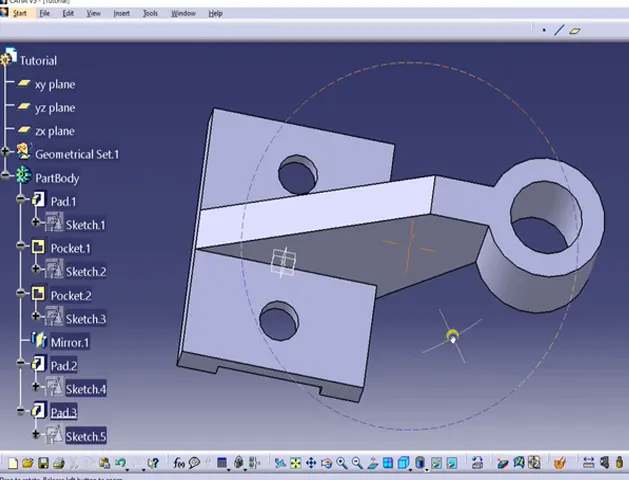This screenshot has width=629, height=480.
Task: Open the Tools menu
Action: [x=150, y=13]
